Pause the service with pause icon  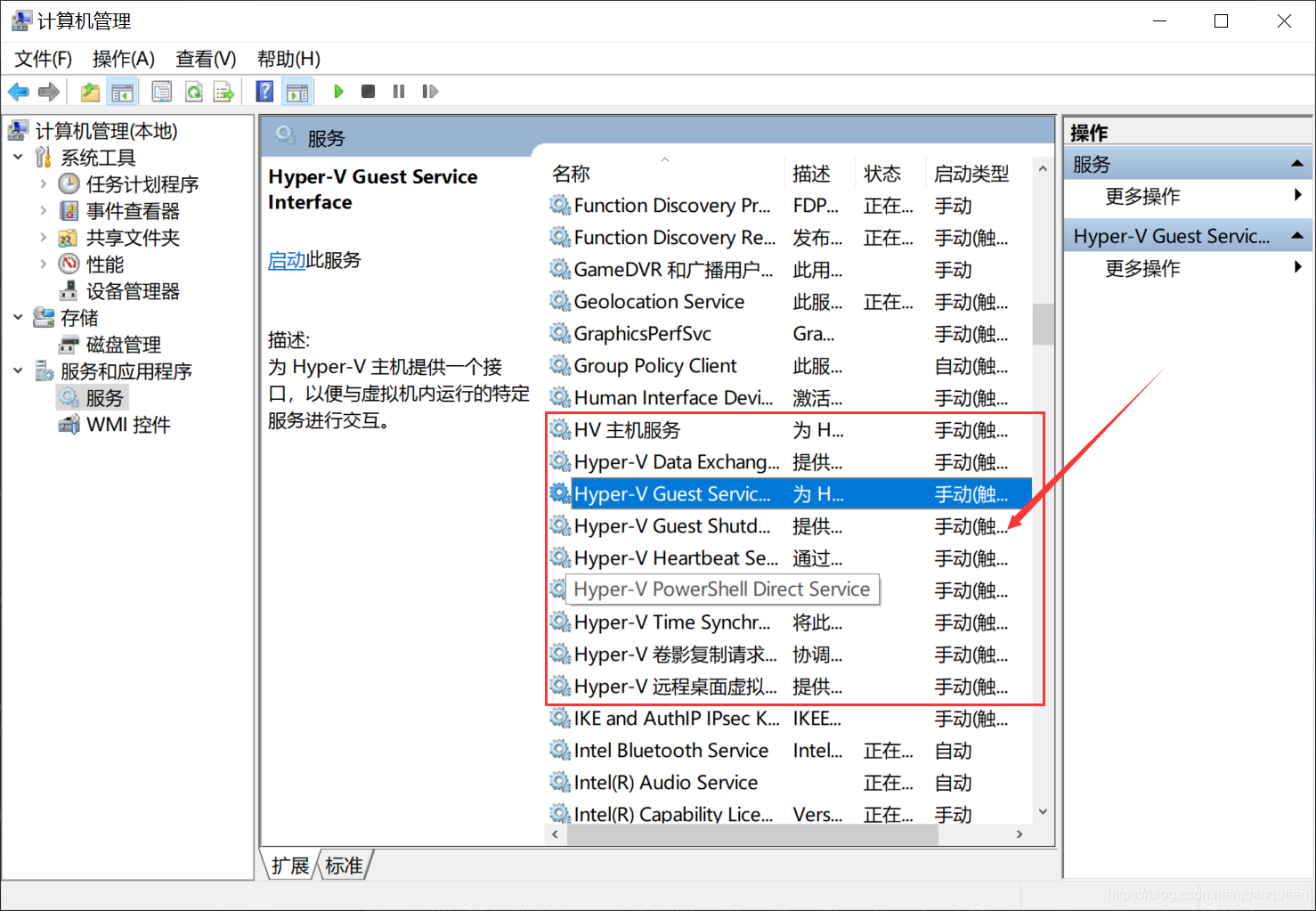click(399, 91)
